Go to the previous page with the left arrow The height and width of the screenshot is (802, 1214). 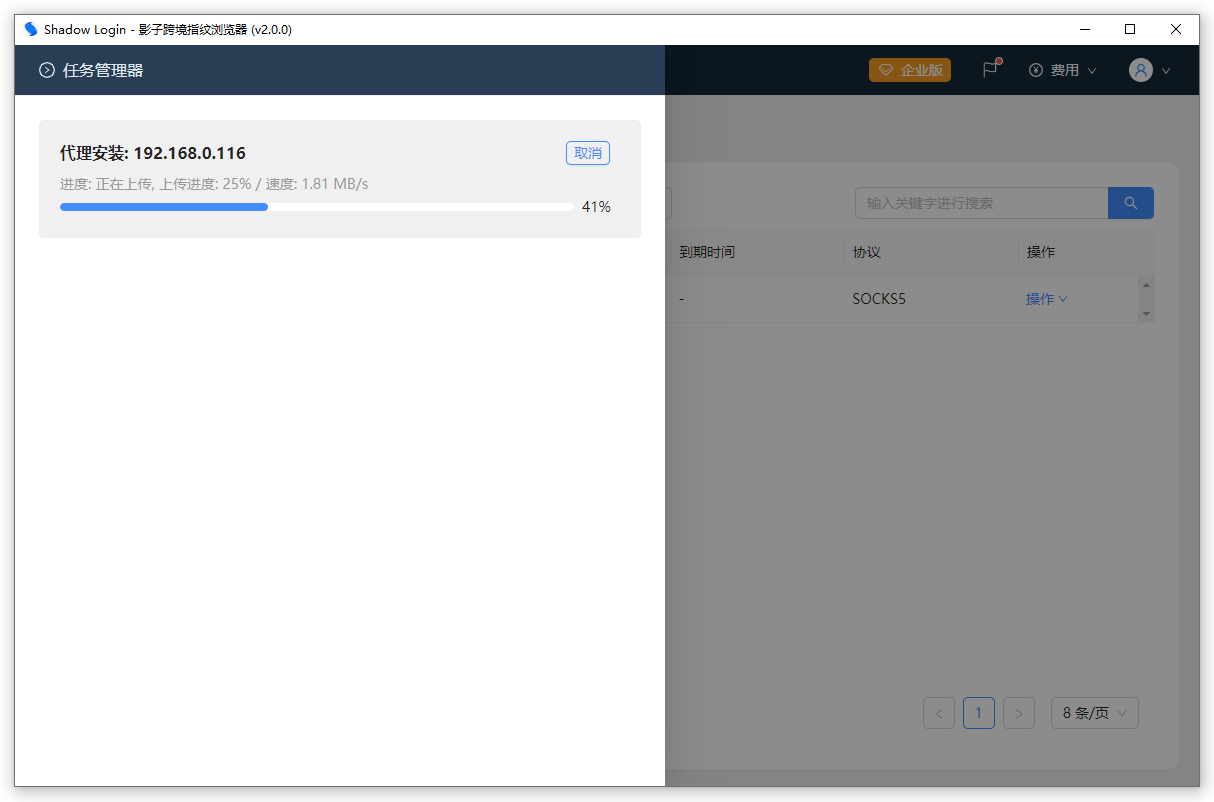[939, 713]
